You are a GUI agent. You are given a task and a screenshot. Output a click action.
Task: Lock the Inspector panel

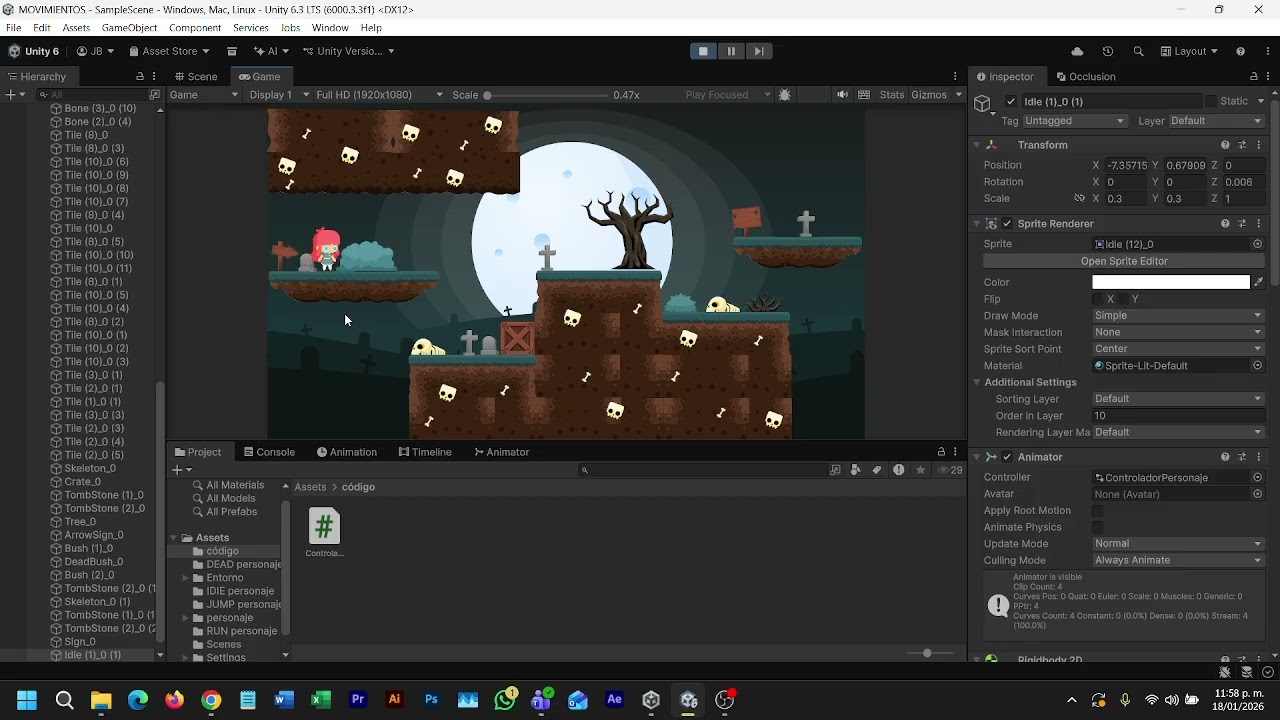tap(1254, 77)
